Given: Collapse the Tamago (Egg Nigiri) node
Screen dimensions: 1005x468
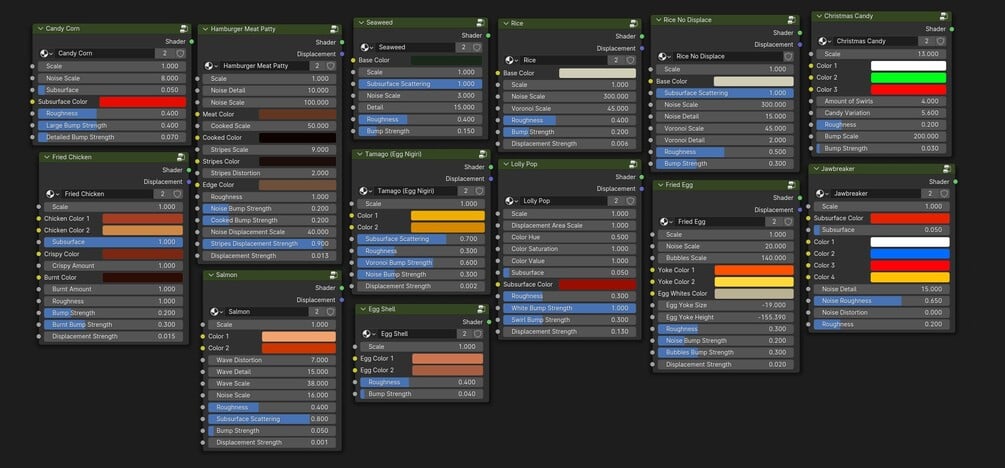Looking at the screenshot, I should pyautogui.click(x=361, y=154).
